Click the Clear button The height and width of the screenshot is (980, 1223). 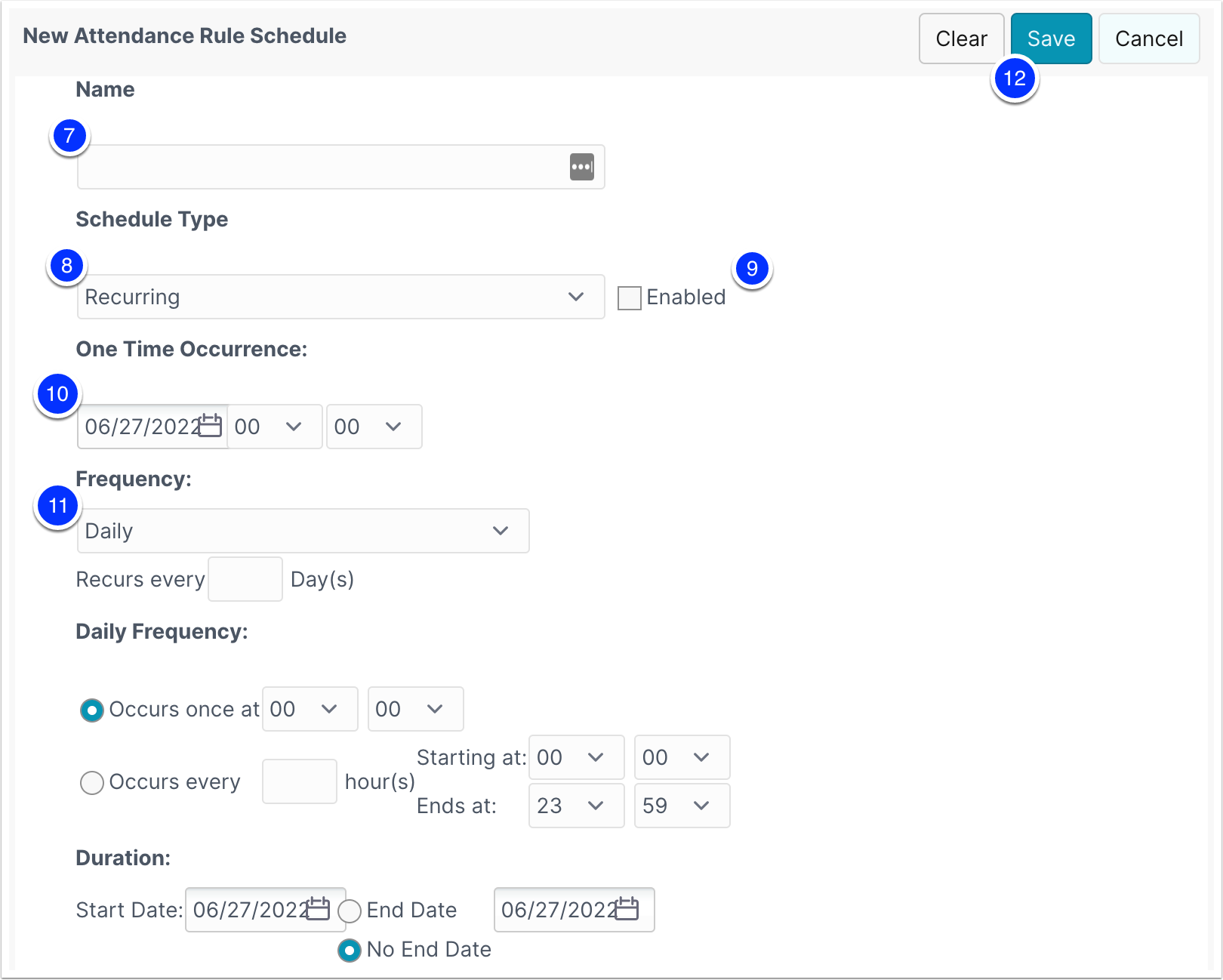pyautogui.click(x=961, y=39)
